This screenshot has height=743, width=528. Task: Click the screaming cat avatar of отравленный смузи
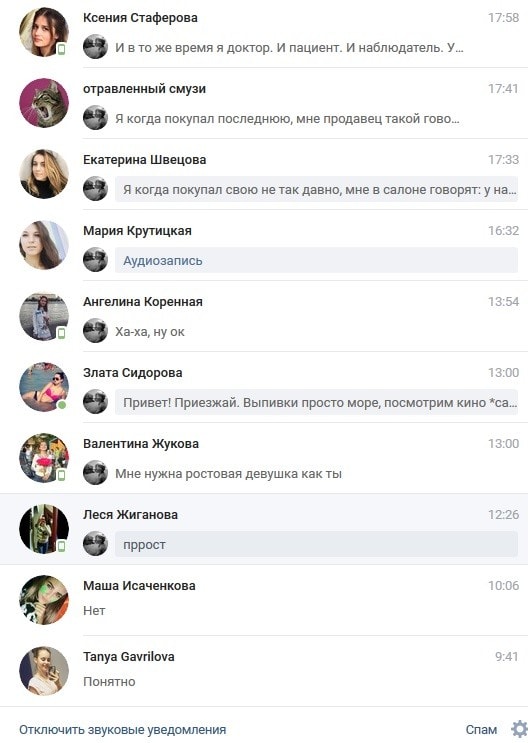(44, 103)
